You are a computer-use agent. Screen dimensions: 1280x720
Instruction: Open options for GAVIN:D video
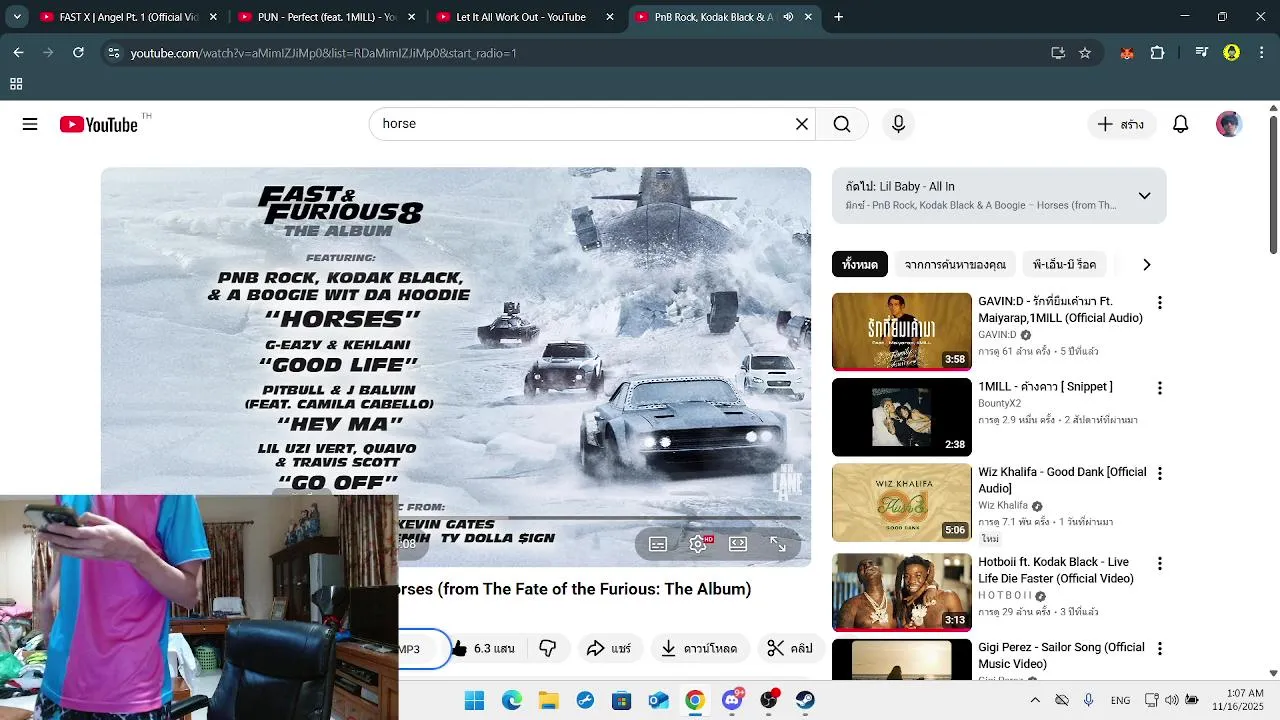click(1160, 303)
